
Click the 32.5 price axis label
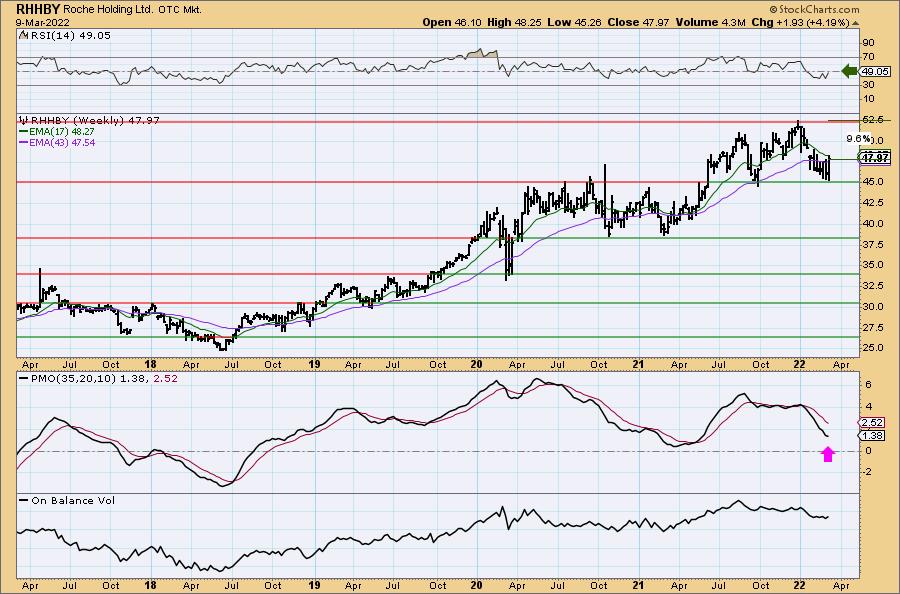(x=872, y=286)
